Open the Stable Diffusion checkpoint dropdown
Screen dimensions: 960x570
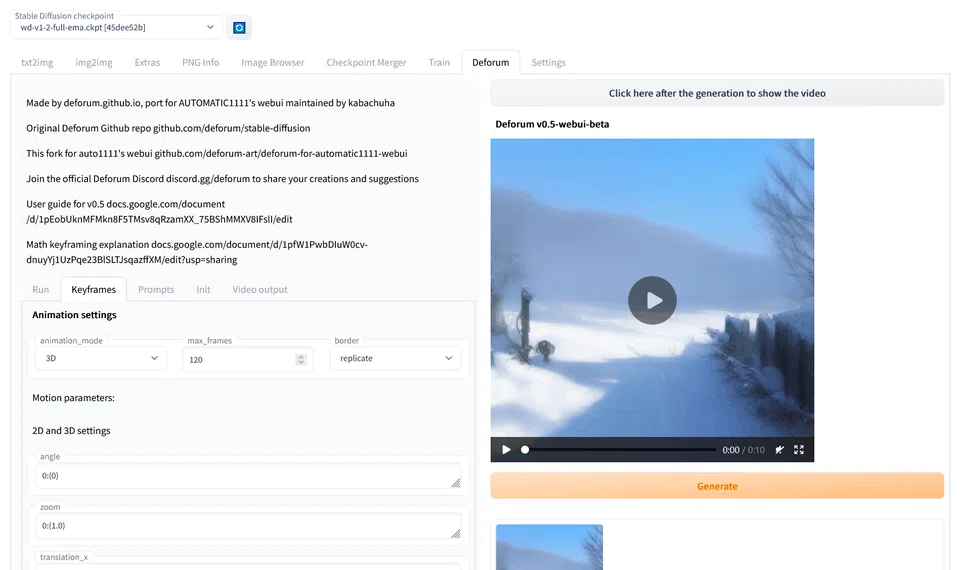[117, 28]
